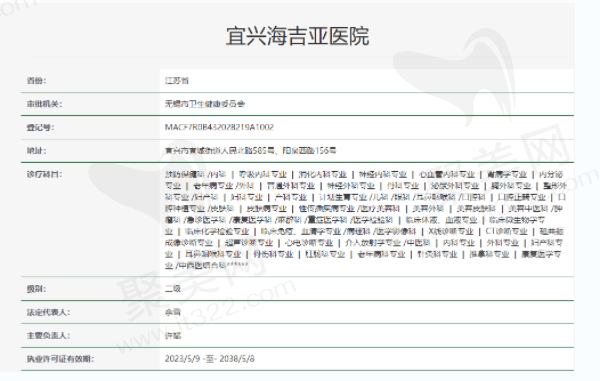The height and width of the screenshot is (381, 600).
Task: Click the title 宜兴海吉亚医院
Action: click(297, 36)
